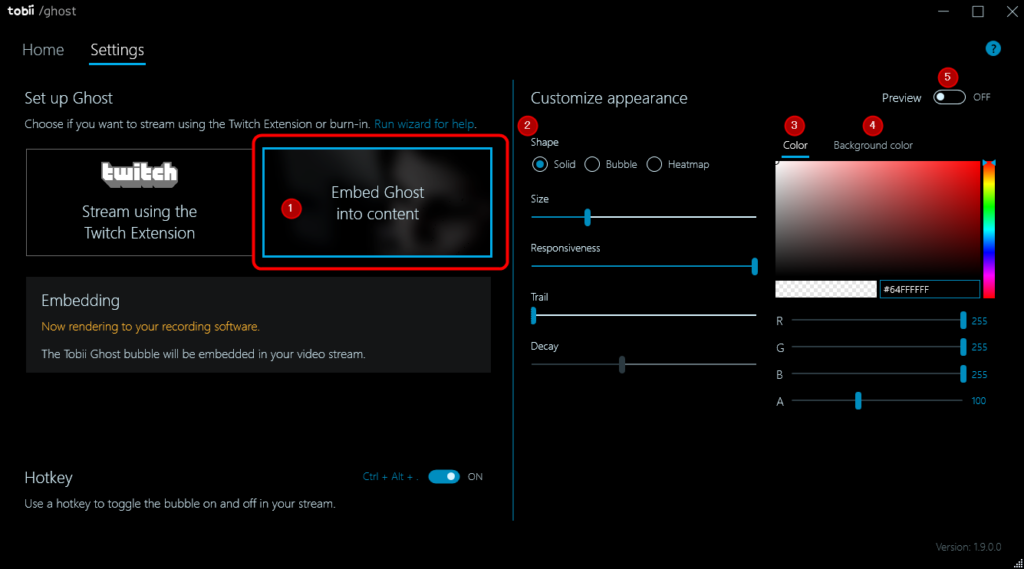This screenshot has height=569, width=1024.
Task: Click the Alpha channel slider handle
Action: pos(858,400)
